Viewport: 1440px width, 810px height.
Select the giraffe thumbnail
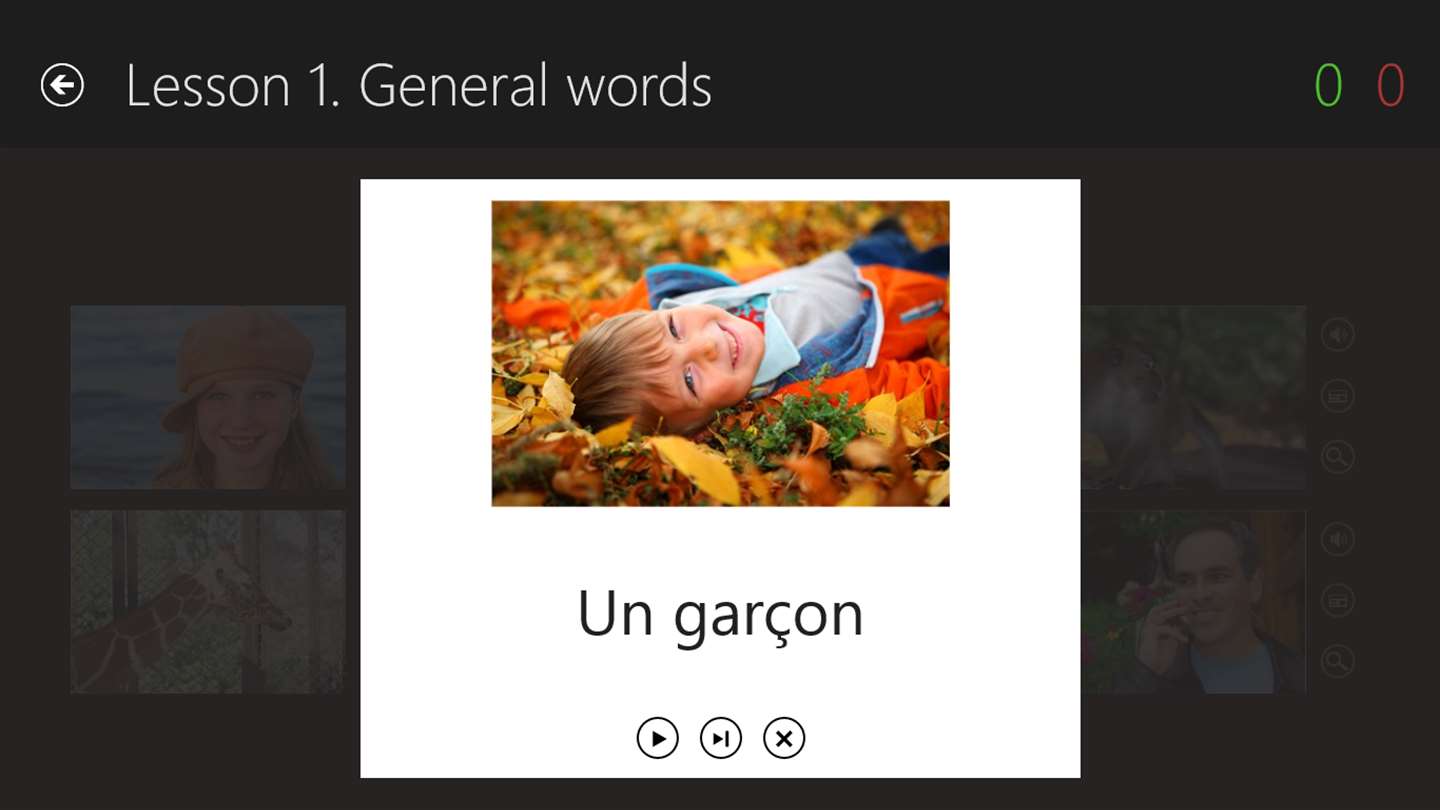point(208,602)
